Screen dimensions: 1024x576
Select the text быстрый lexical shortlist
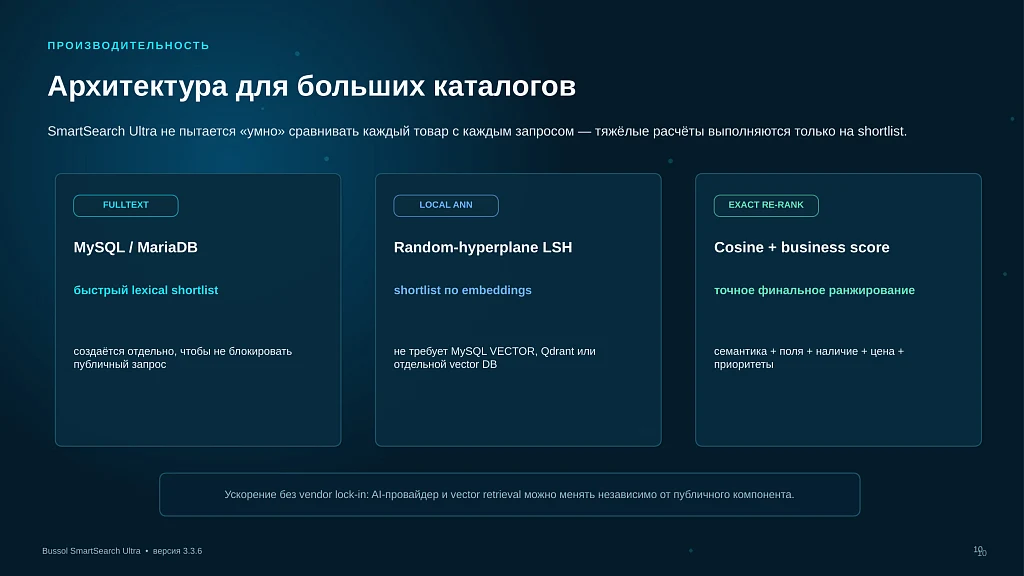tap(146, 290)
